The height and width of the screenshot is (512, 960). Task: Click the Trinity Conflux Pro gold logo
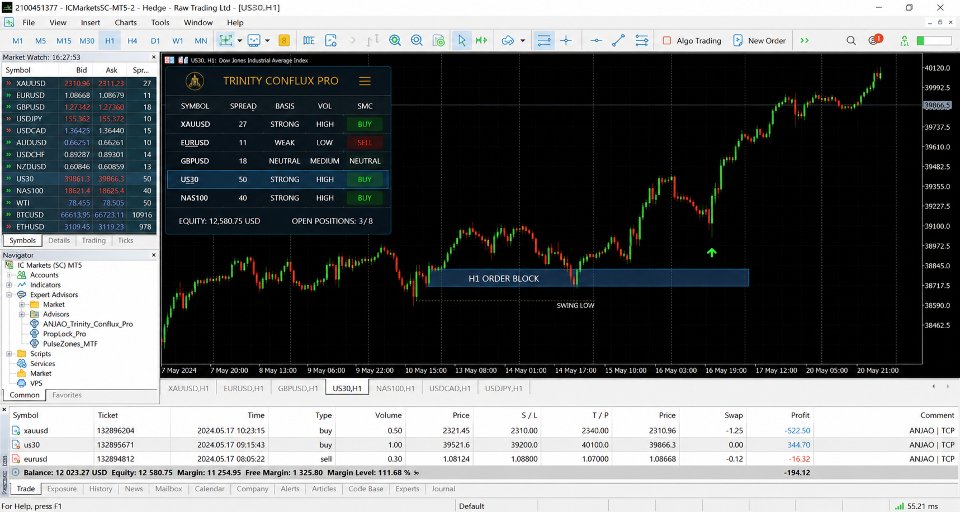click(195, 81)
